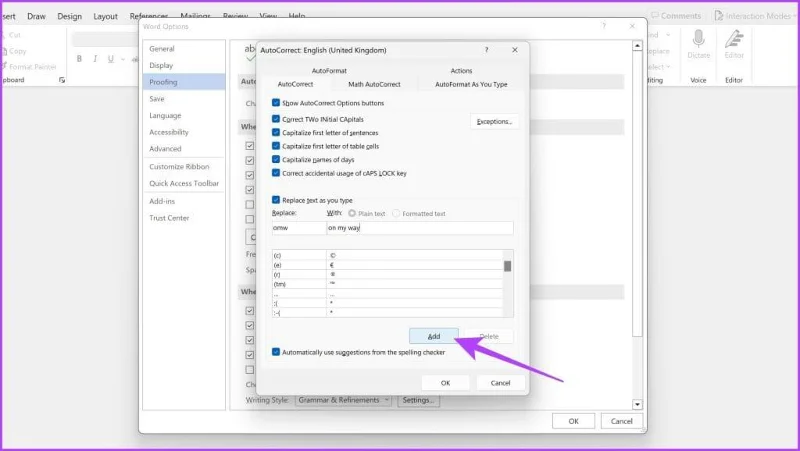Toggle Underline formatting in Word ribbon
This screenshot has width=800, height=451.
tap(111, 59)
